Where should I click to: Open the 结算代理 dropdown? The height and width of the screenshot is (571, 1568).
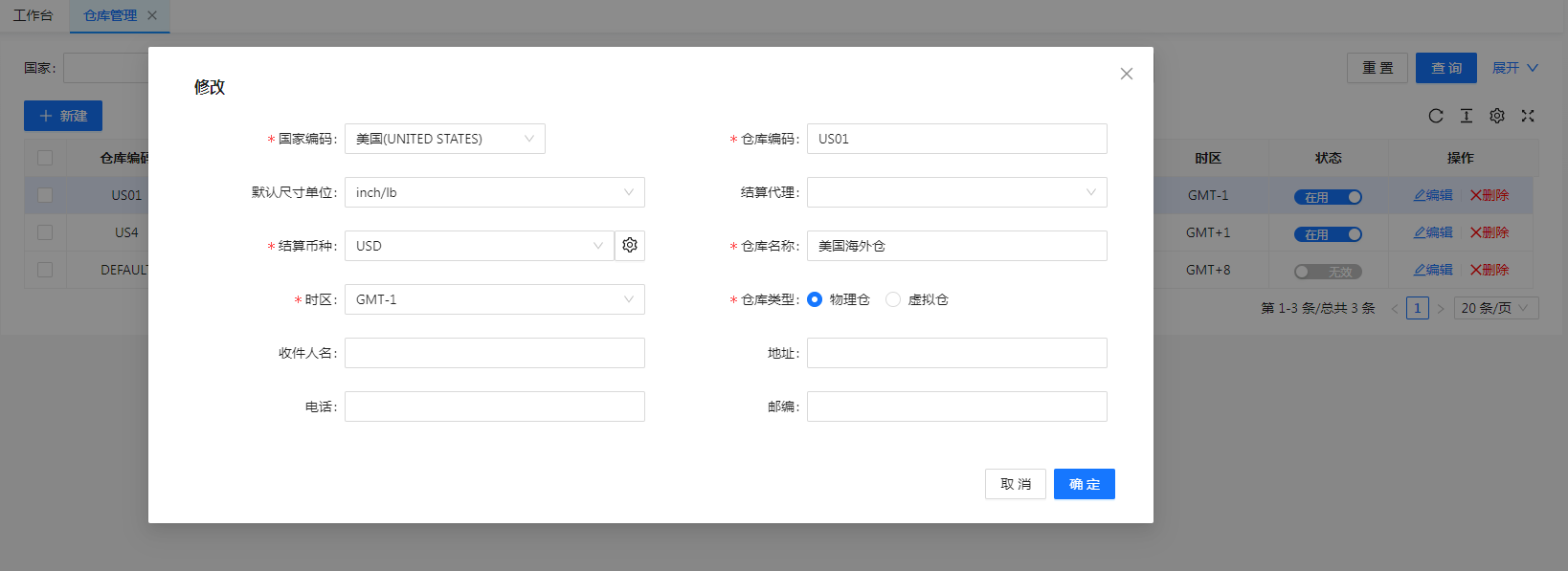click(x=956, y=192)
